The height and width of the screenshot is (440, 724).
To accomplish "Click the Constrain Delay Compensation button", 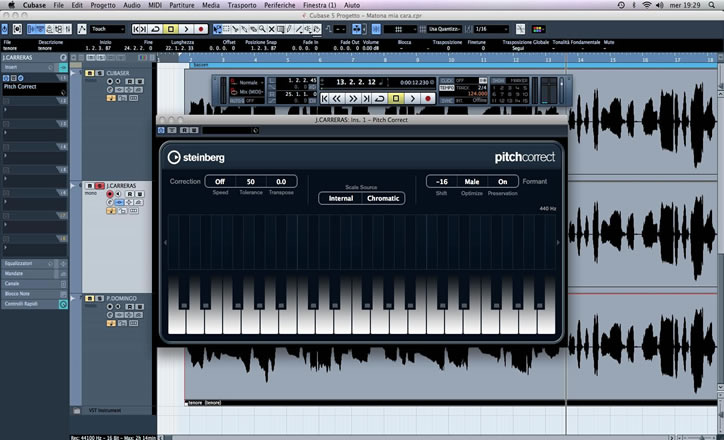I will pyautogui.click(x=5, y=29).
